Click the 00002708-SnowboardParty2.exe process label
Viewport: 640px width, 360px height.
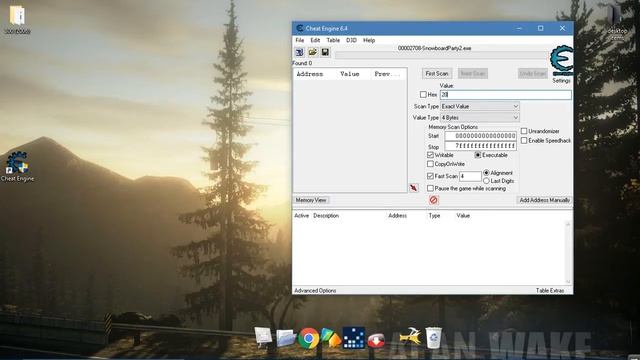tap(434, 48)
